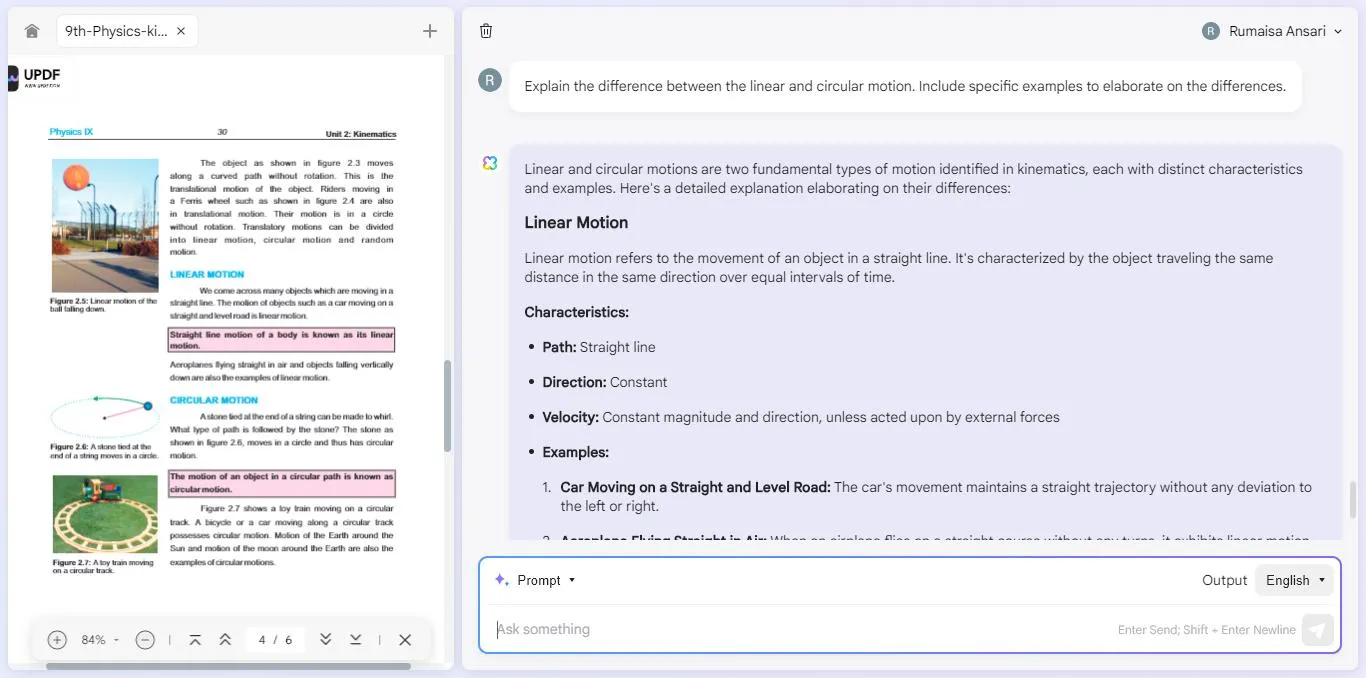Image resolution: width=1366 pixels, height=678 pixels.
Task: Close the page navigation toolbar
Action: (405, 640)
